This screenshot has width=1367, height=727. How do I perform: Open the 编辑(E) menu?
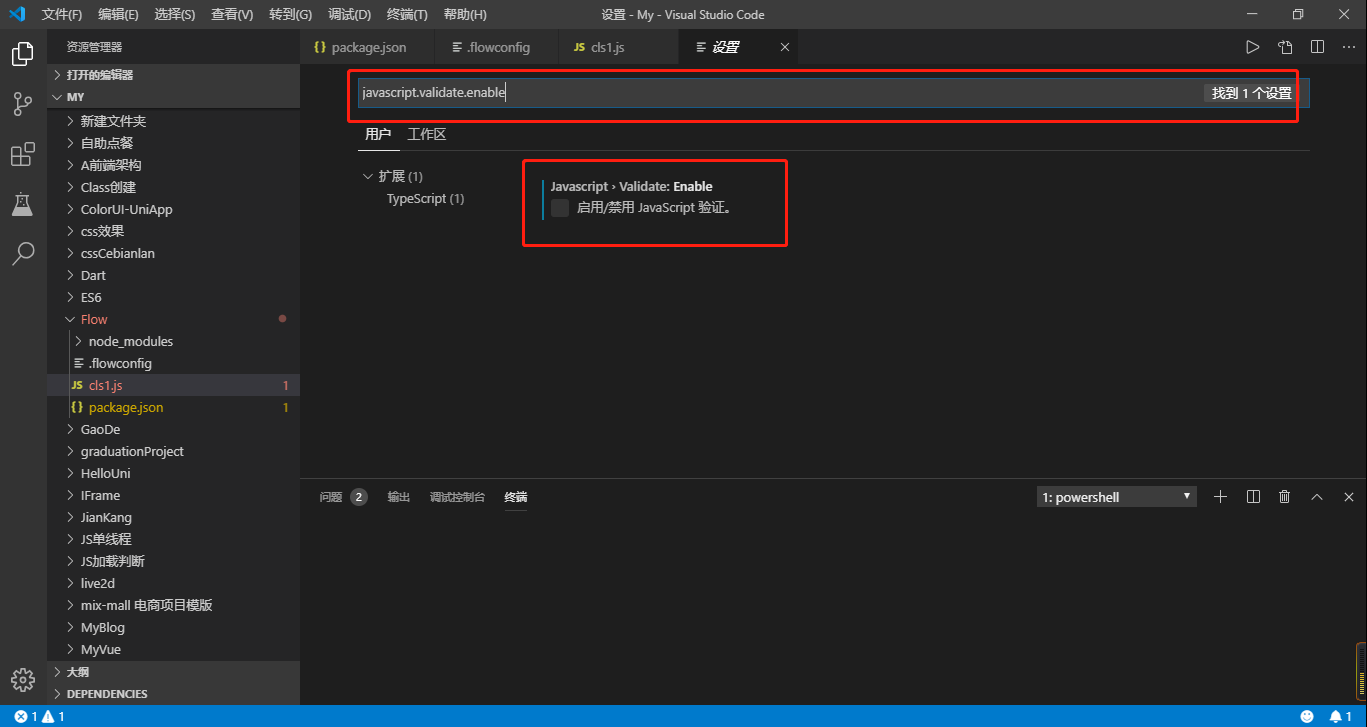coord(119,15)
